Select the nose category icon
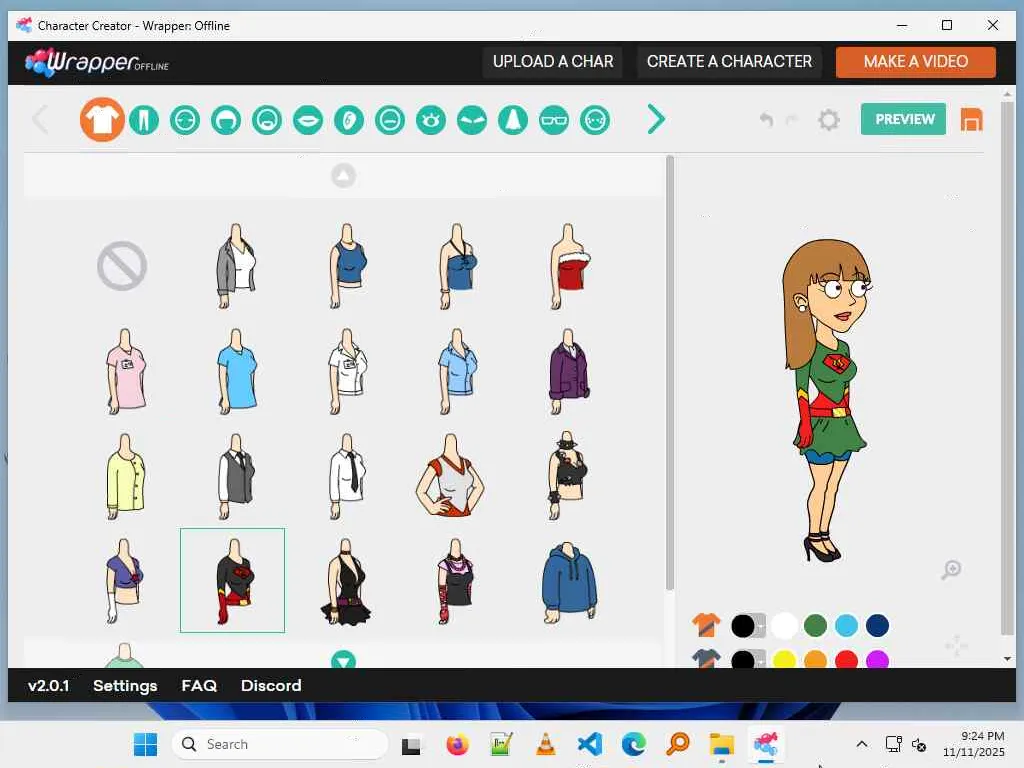 (513, 120)
